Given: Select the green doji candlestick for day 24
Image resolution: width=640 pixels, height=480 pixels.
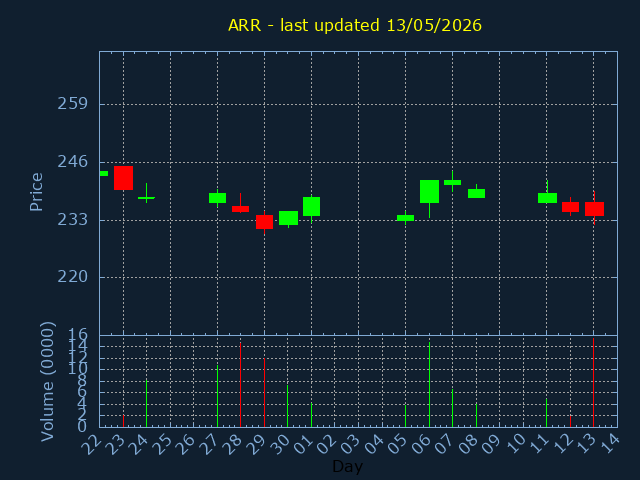Looking at the screenshot, I should [147, 198].
